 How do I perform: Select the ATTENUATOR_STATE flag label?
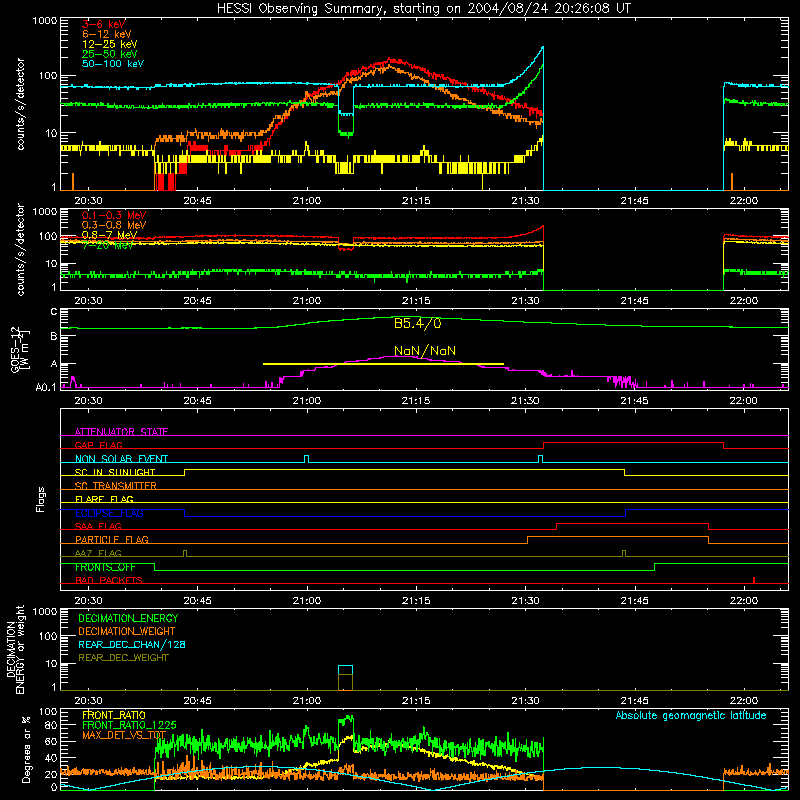click(x=121, y=432)
